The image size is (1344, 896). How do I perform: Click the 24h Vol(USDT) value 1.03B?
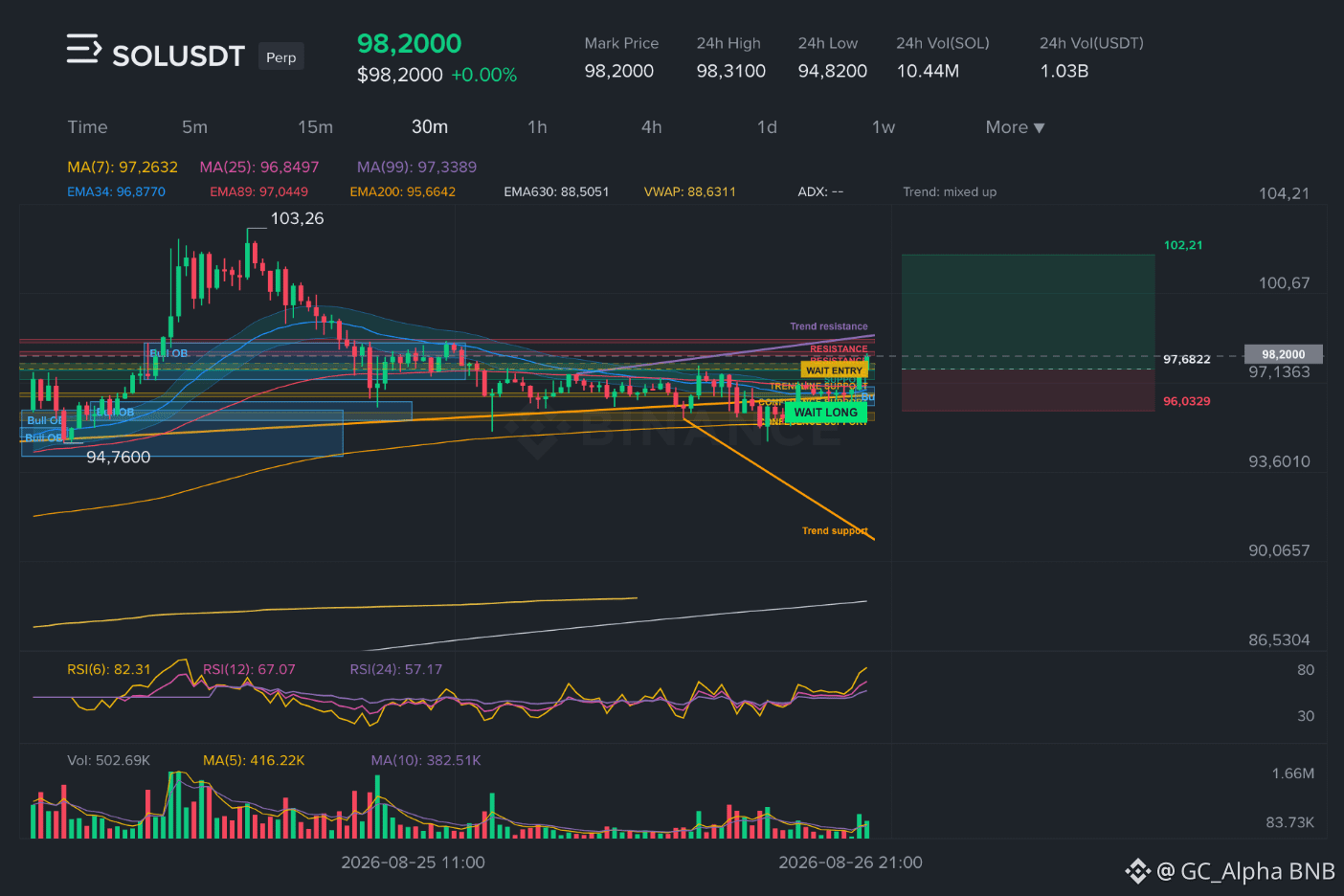(x=1064, y=71)
